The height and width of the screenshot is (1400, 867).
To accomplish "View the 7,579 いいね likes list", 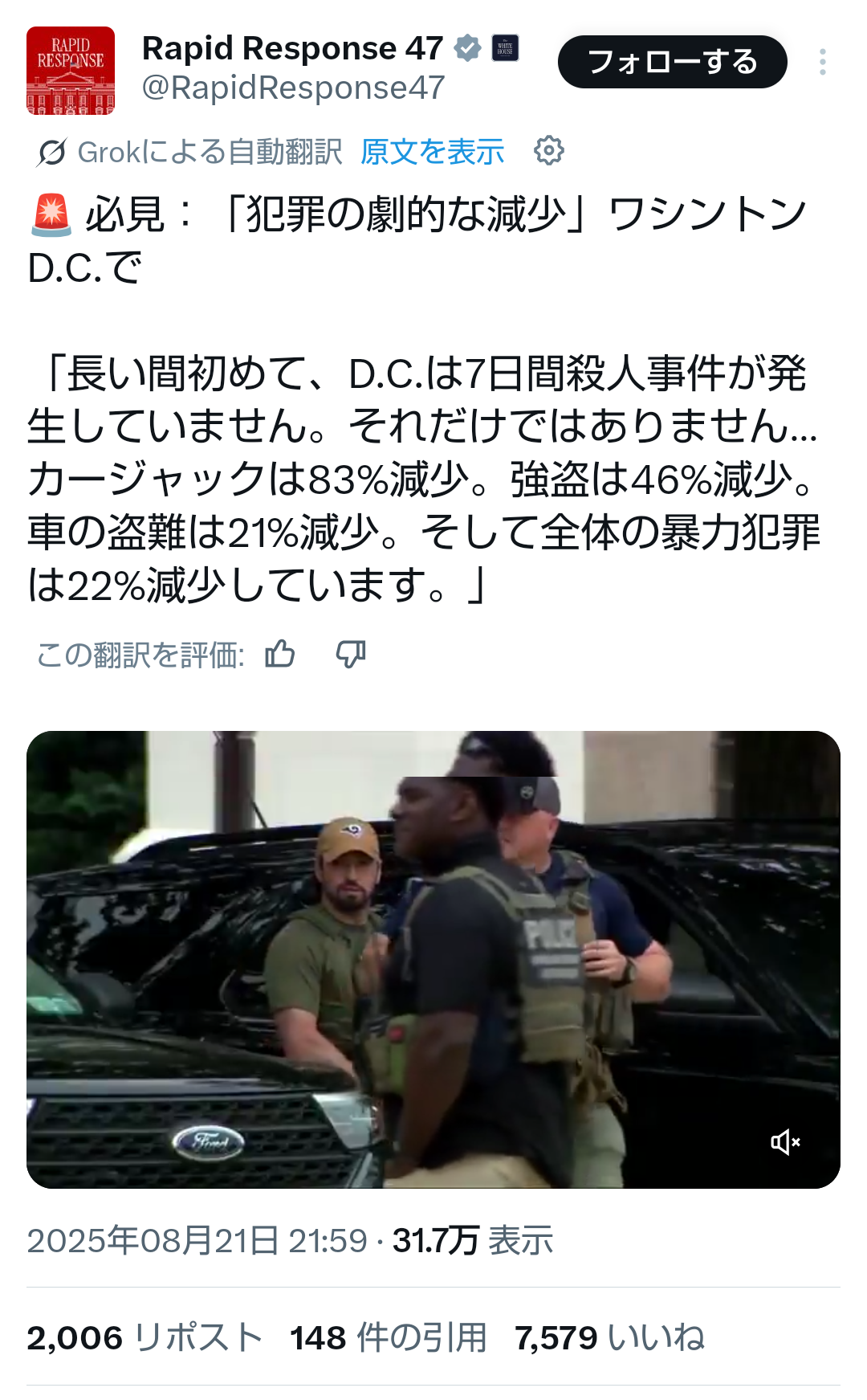I will pos(610,1338).
